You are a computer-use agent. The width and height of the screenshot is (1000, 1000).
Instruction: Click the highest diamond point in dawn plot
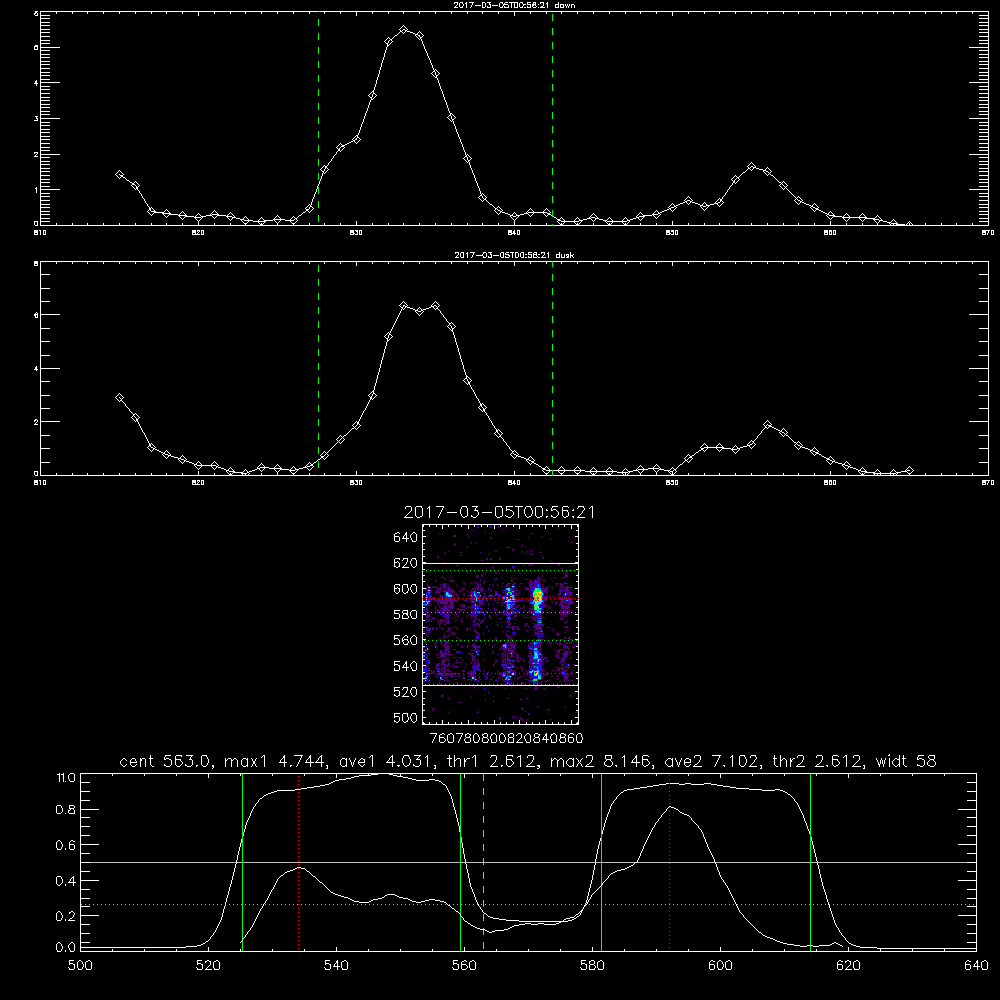pos(404,30)
